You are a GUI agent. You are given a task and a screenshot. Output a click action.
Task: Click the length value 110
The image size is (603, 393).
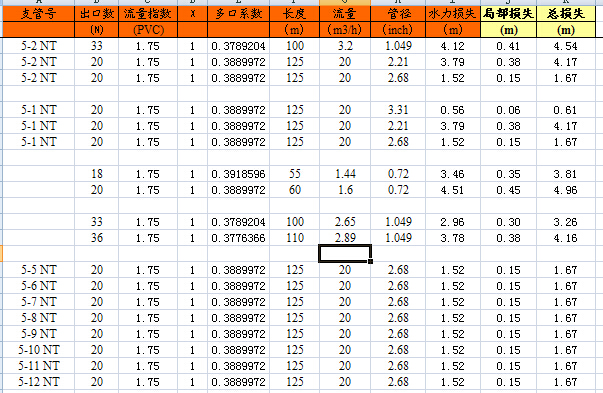coord(295,238)
